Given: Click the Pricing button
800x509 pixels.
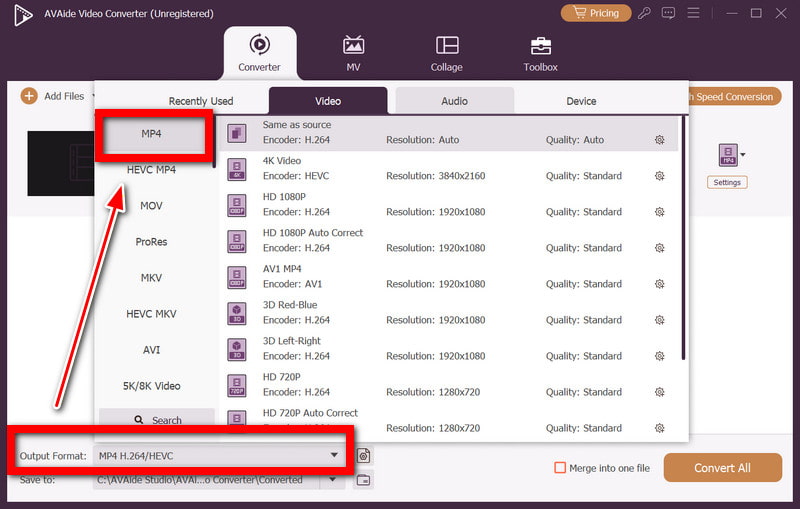Looking at the screenshot, I should coord(596,13).
